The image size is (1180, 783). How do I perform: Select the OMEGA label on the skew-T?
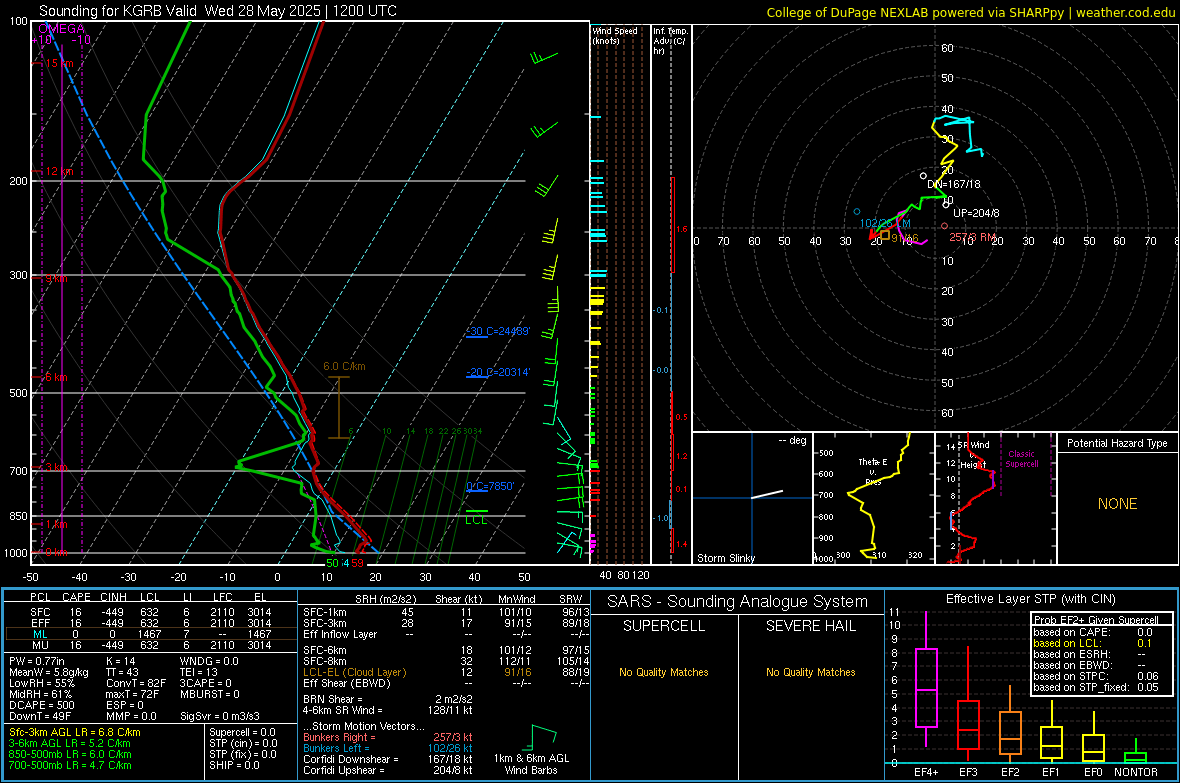(x=61, y=29)
